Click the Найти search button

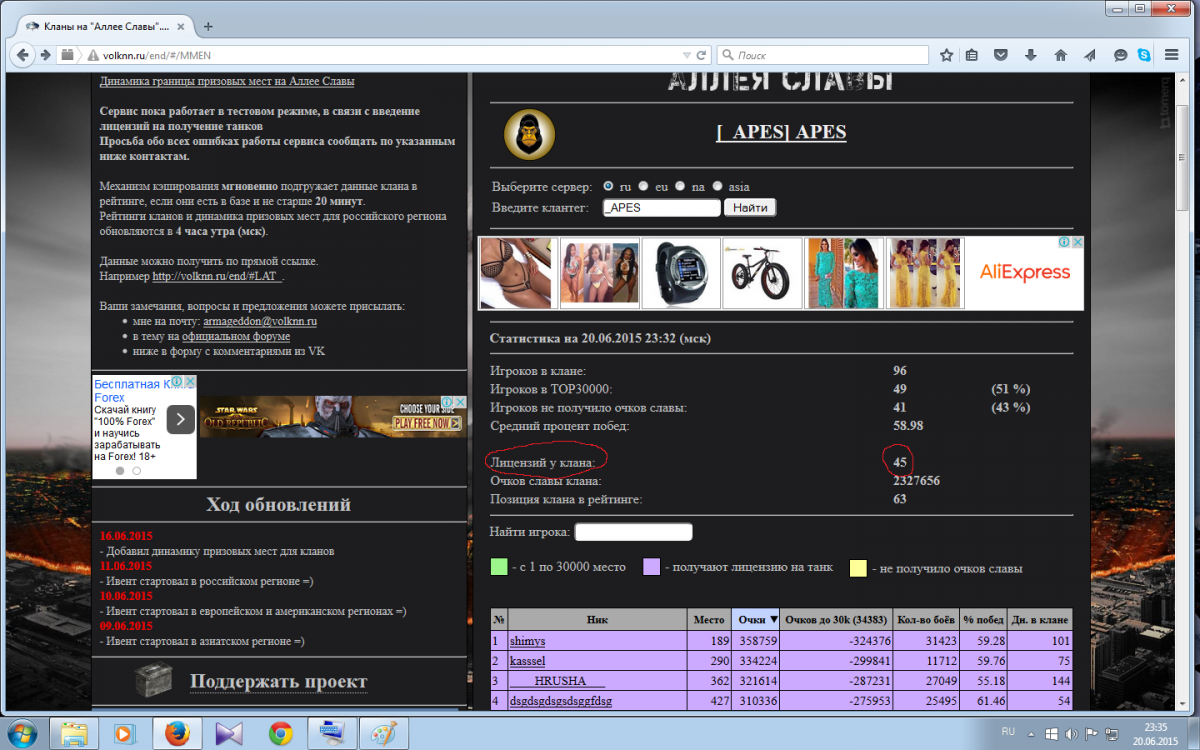750,208
